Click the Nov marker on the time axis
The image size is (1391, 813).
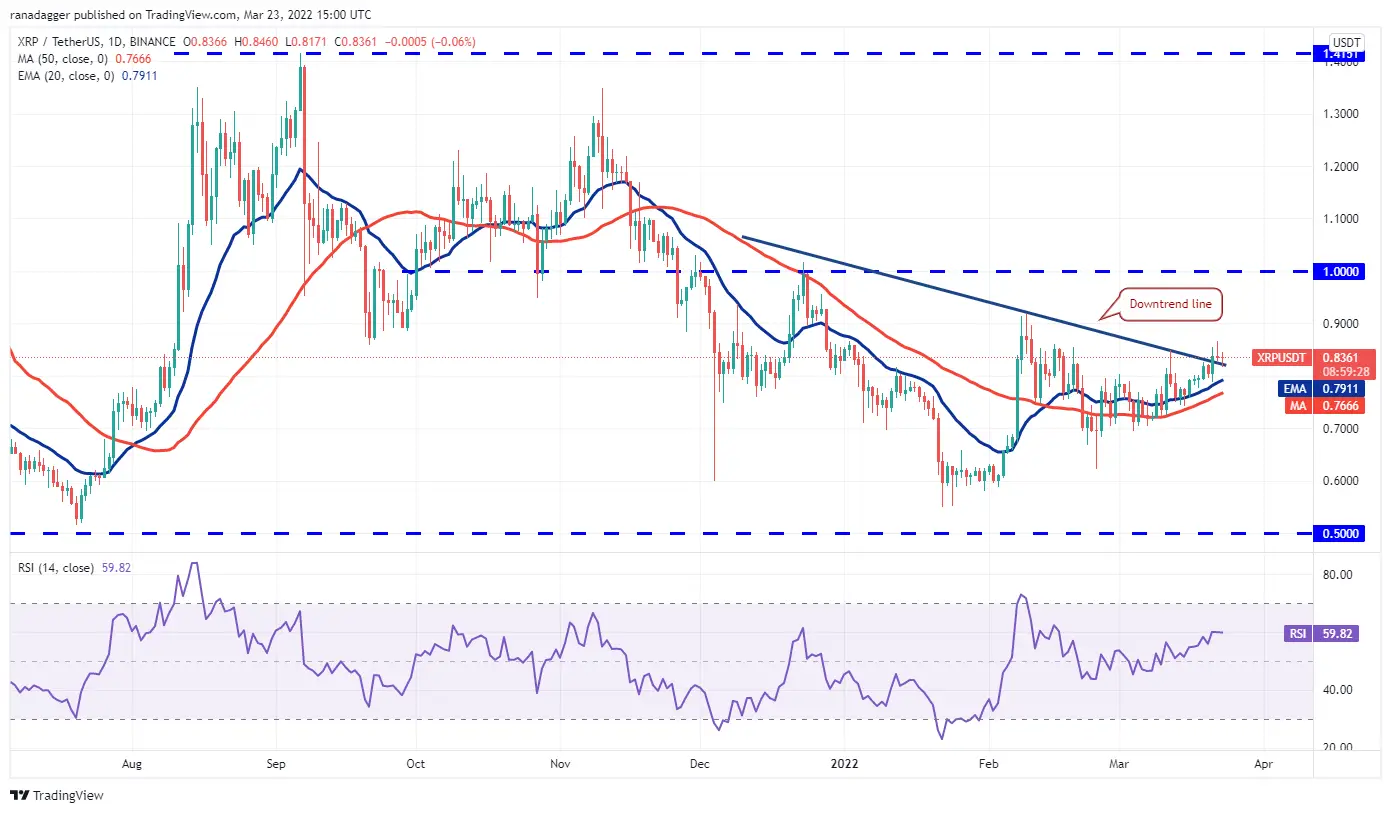(x=560, y=764)
